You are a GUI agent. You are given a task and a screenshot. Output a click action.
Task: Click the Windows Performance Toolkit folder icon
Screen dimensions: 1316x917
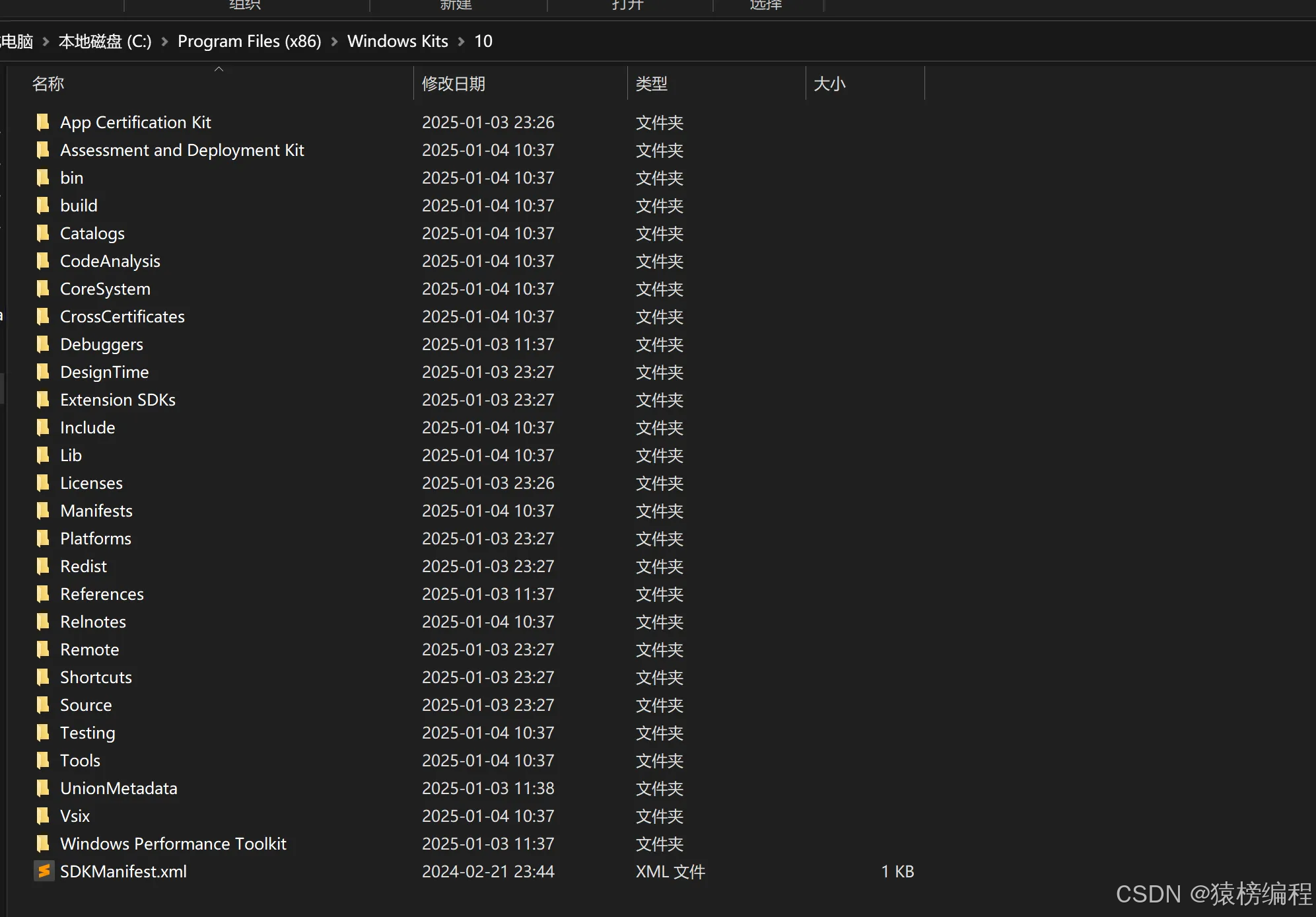(x=44, y=844)
